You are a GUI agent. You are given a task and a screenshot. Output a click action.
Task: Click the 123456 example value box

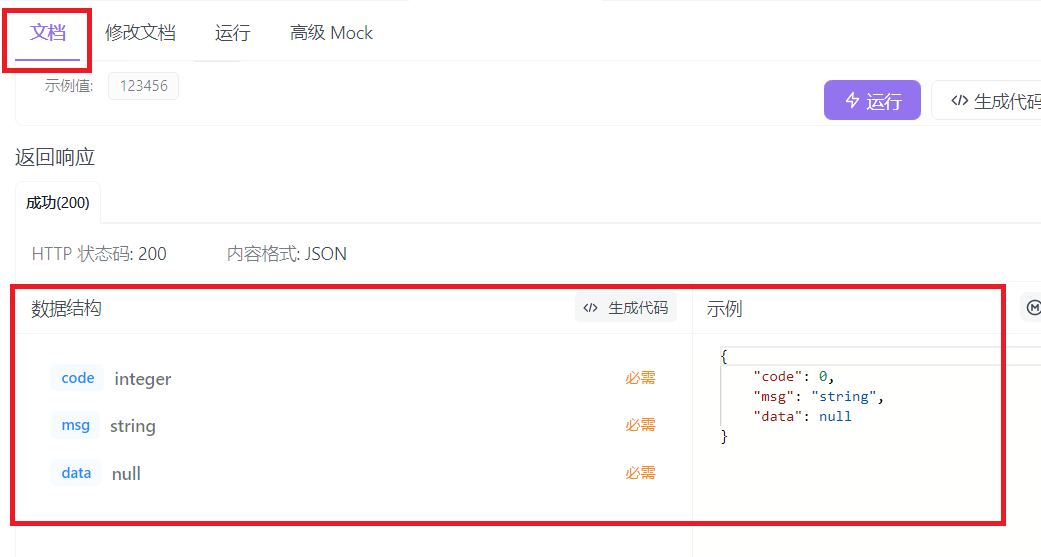(x=143, y=86)
